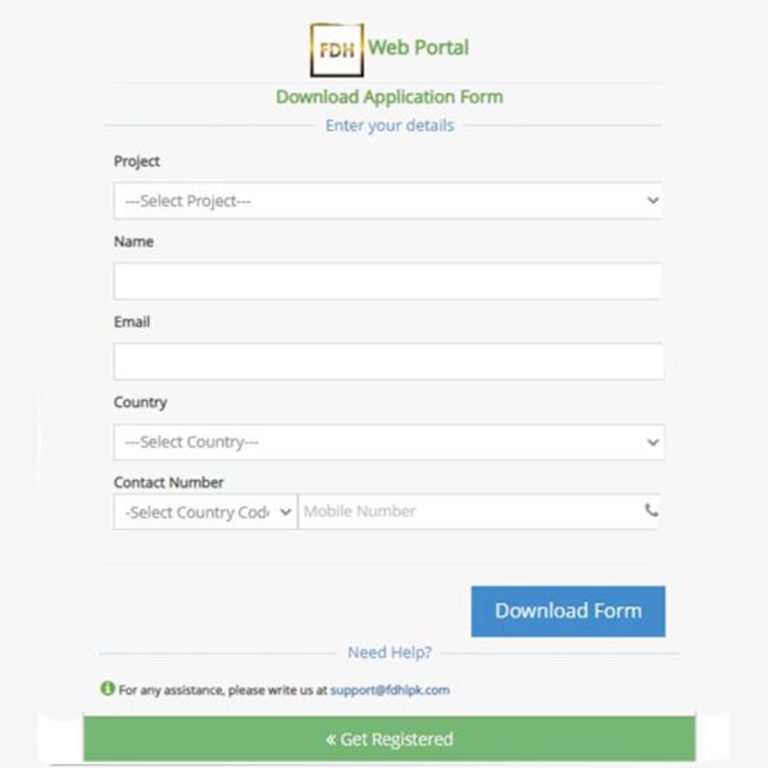Click the green info icon beside the assistance text
768x768 pixels.
pyautogui.click(x=107, y=688)
